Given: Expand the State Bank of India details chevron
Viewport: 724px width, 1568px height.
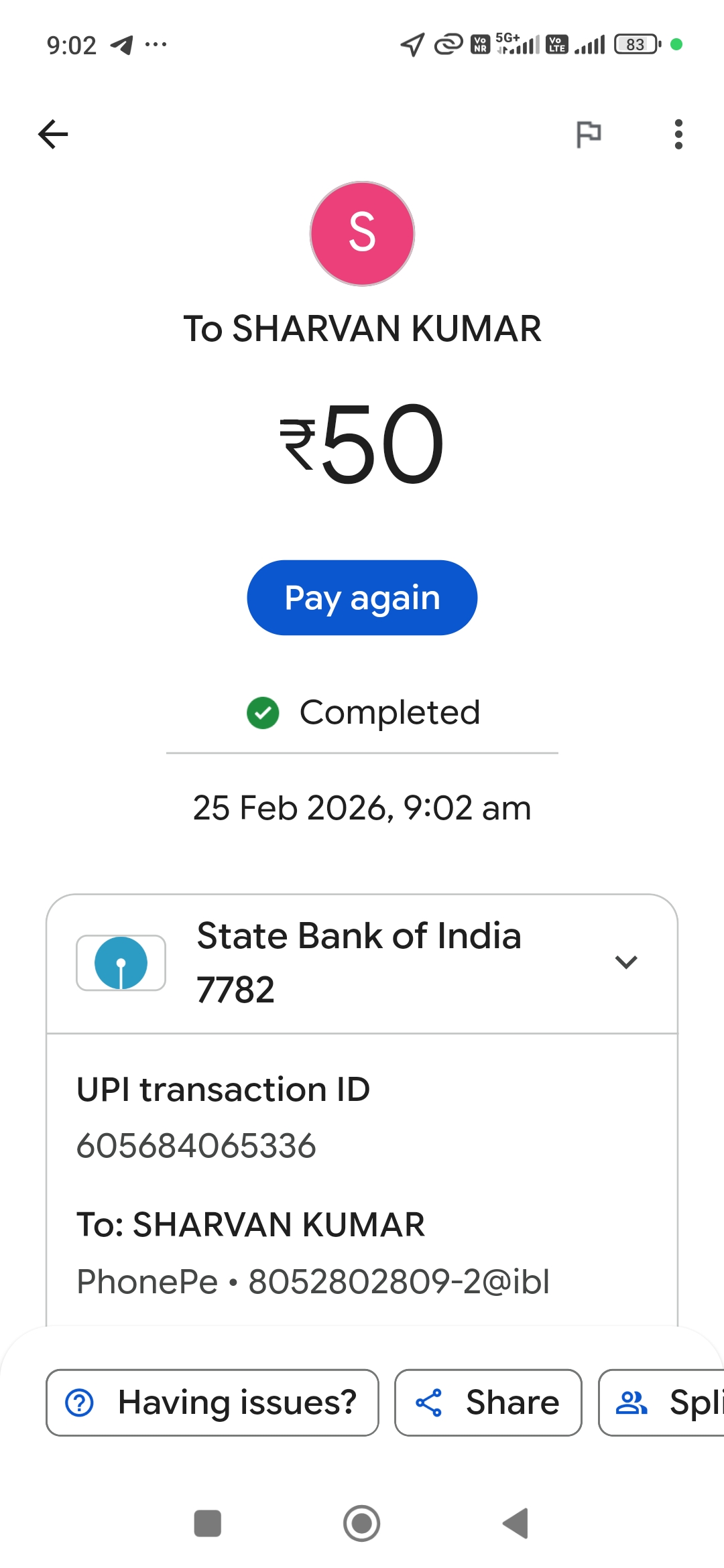Looking at the screenshot, I should [x=626, y=962].
